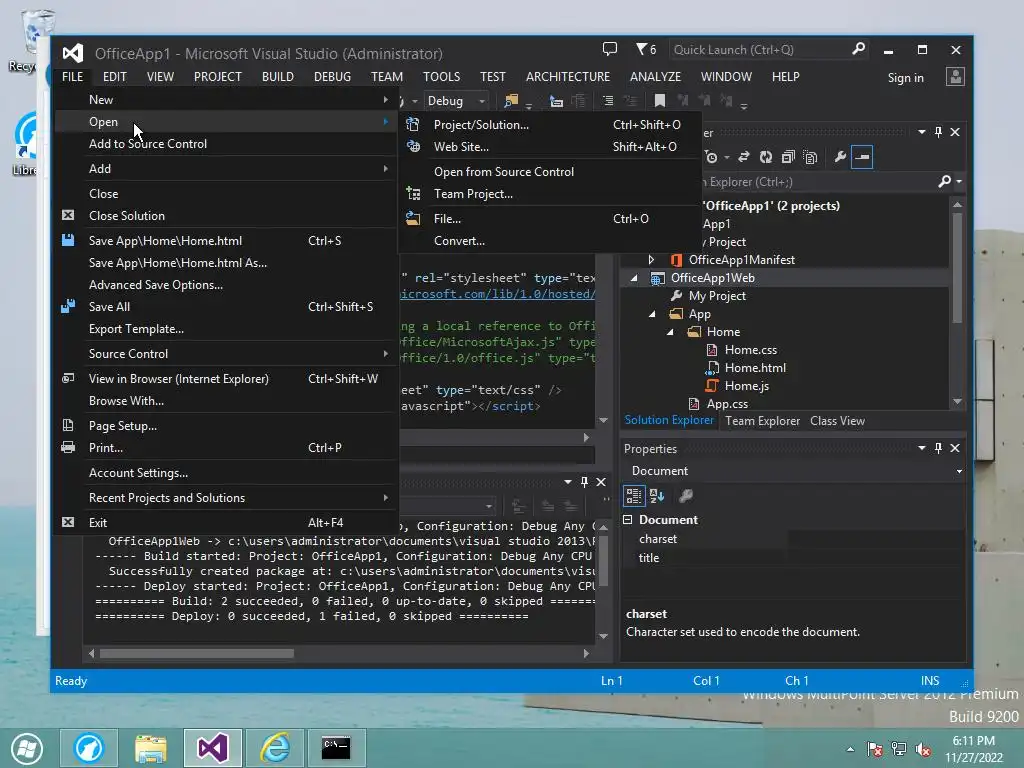
Task: Select the charset property row
Action: click(x=793, y=539)
